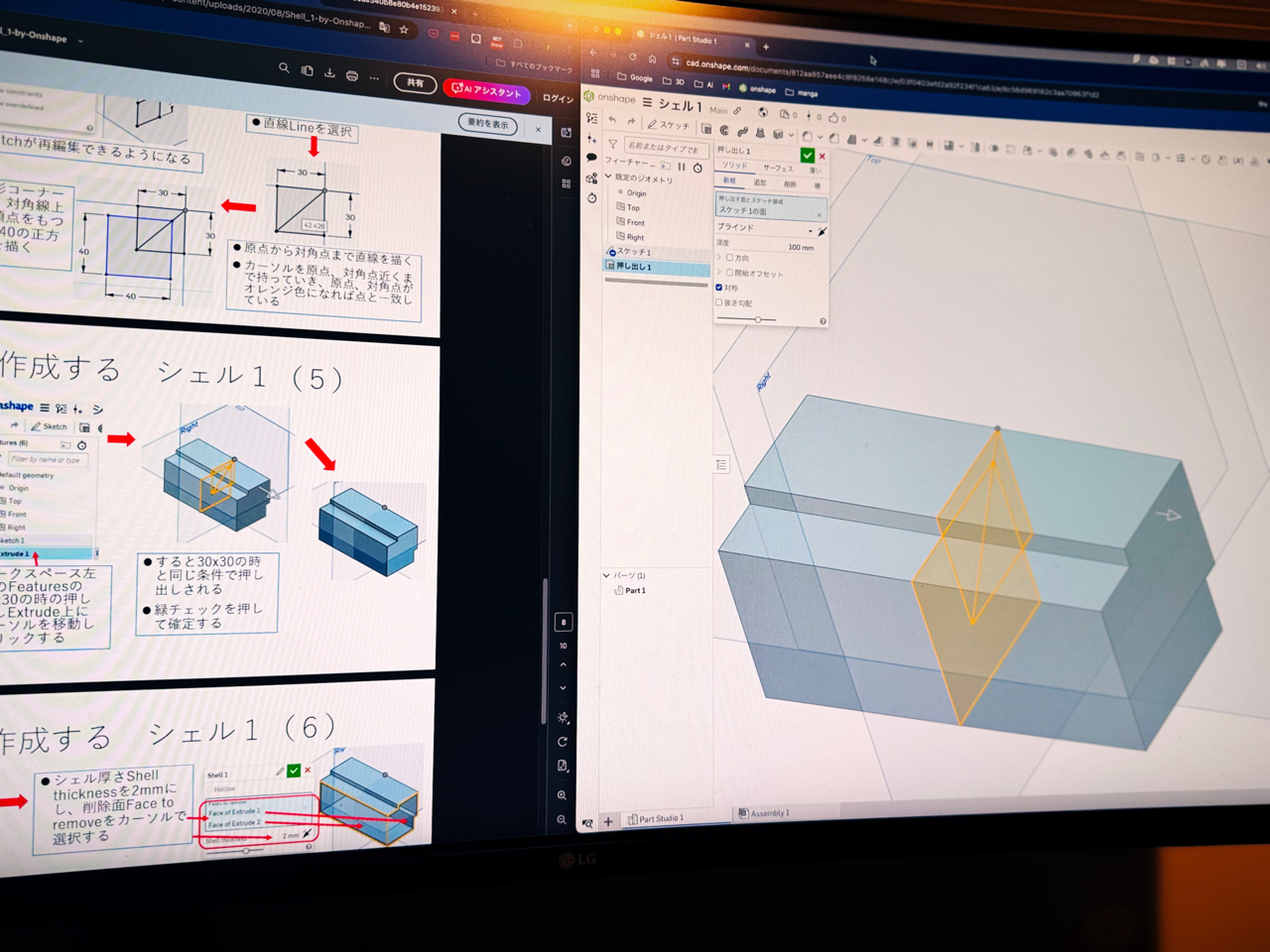Enable the 抜き勾配 draft checkbox
This screenshot has height=952, width=1270.
coord(718,302)
